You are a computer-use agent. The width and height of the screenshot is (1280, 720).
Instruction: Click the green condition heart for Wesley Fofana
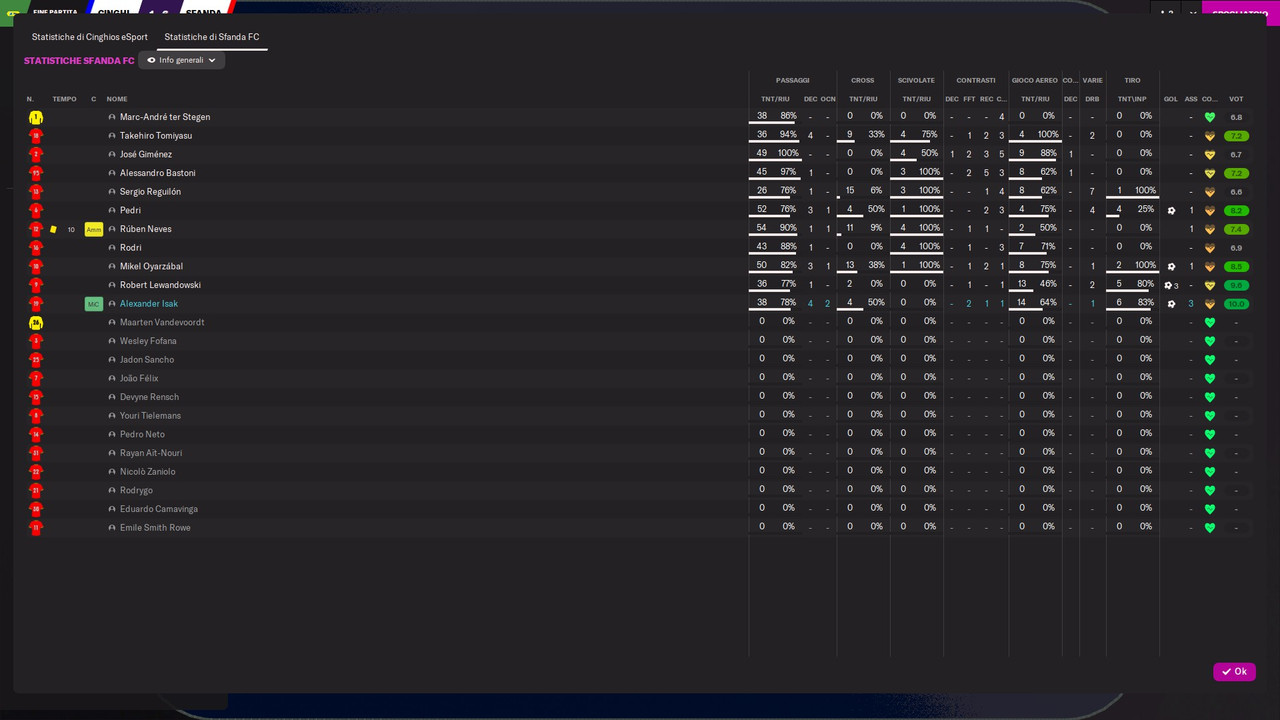(x=1210, y=341)
